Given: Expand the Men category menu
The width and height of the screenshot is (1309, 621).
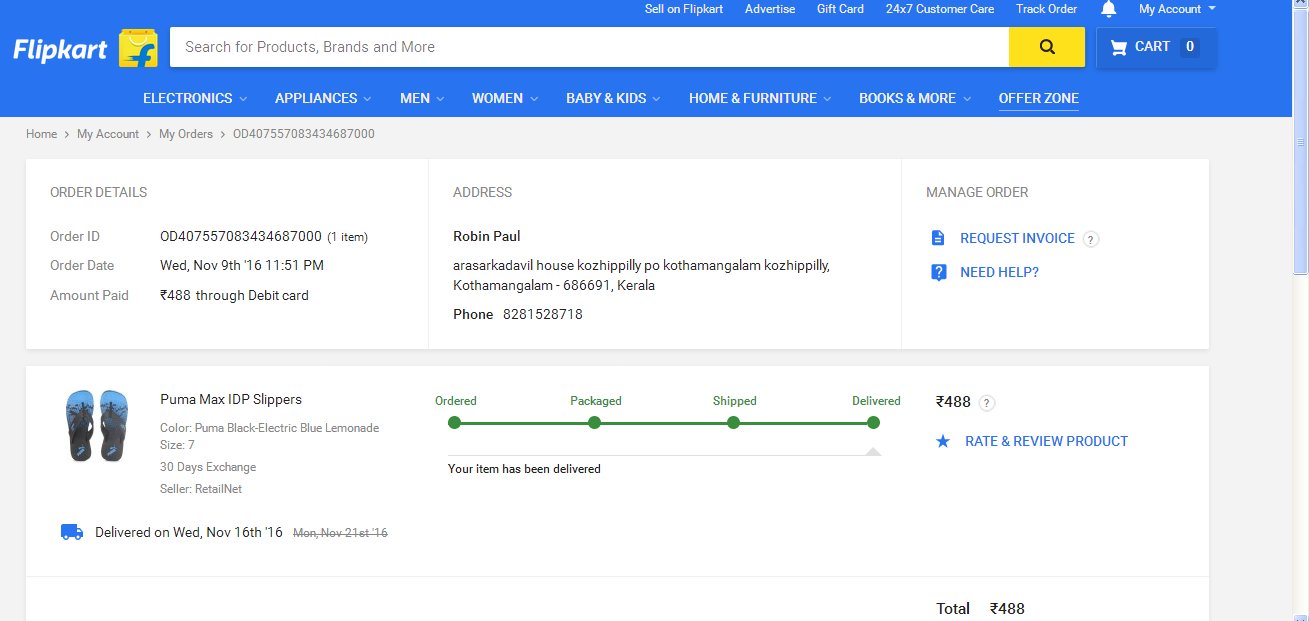Looking at the screenshot, I should click(x=422, y=98).
